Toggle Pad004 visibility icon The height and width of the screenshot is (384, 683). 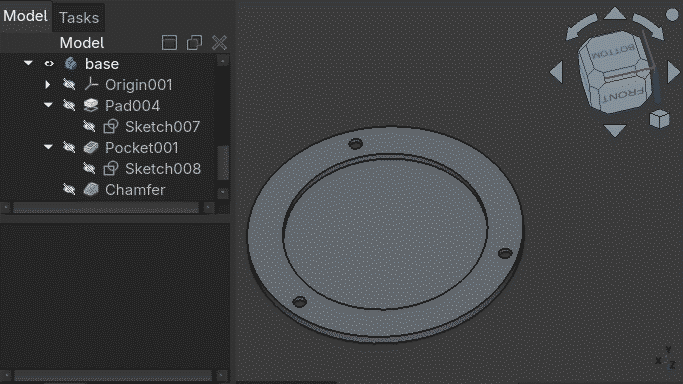click(x=69, y=105)
